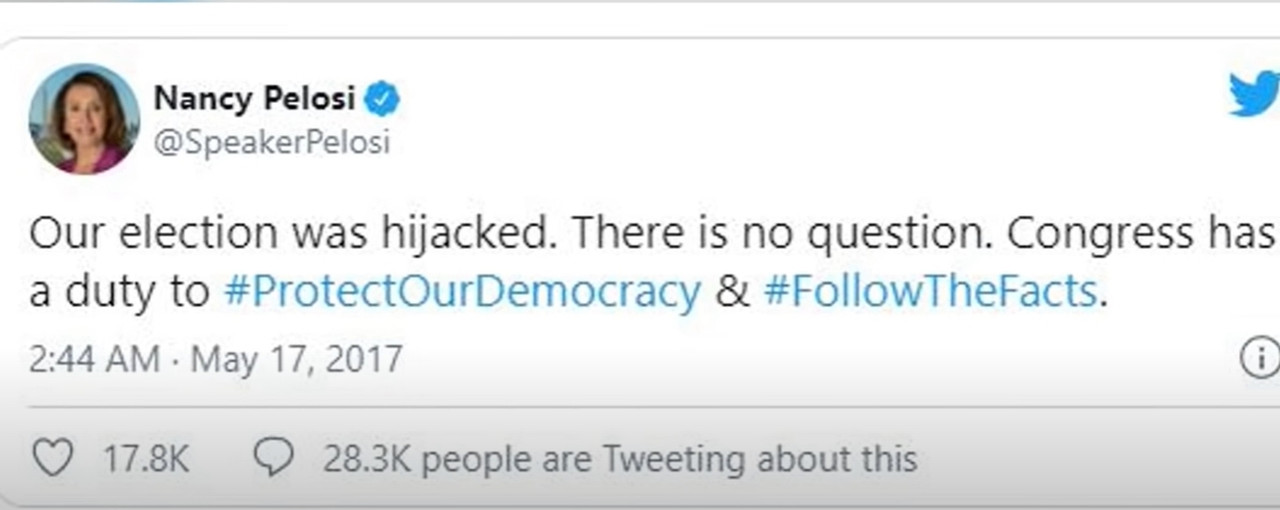The height and width of the screenshot is (510, 1280).
Task: Click the words "a duty to"
Action: [x=119, y=292]
